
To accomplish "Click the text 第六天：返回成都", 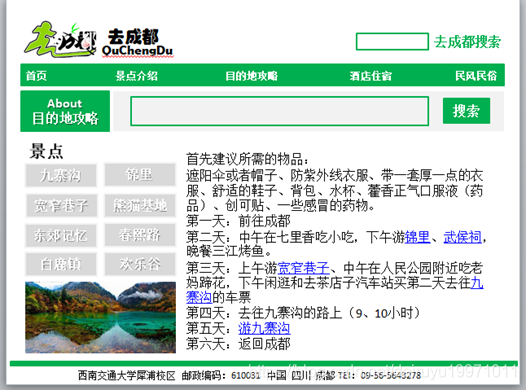I will (x=239, y=344).
